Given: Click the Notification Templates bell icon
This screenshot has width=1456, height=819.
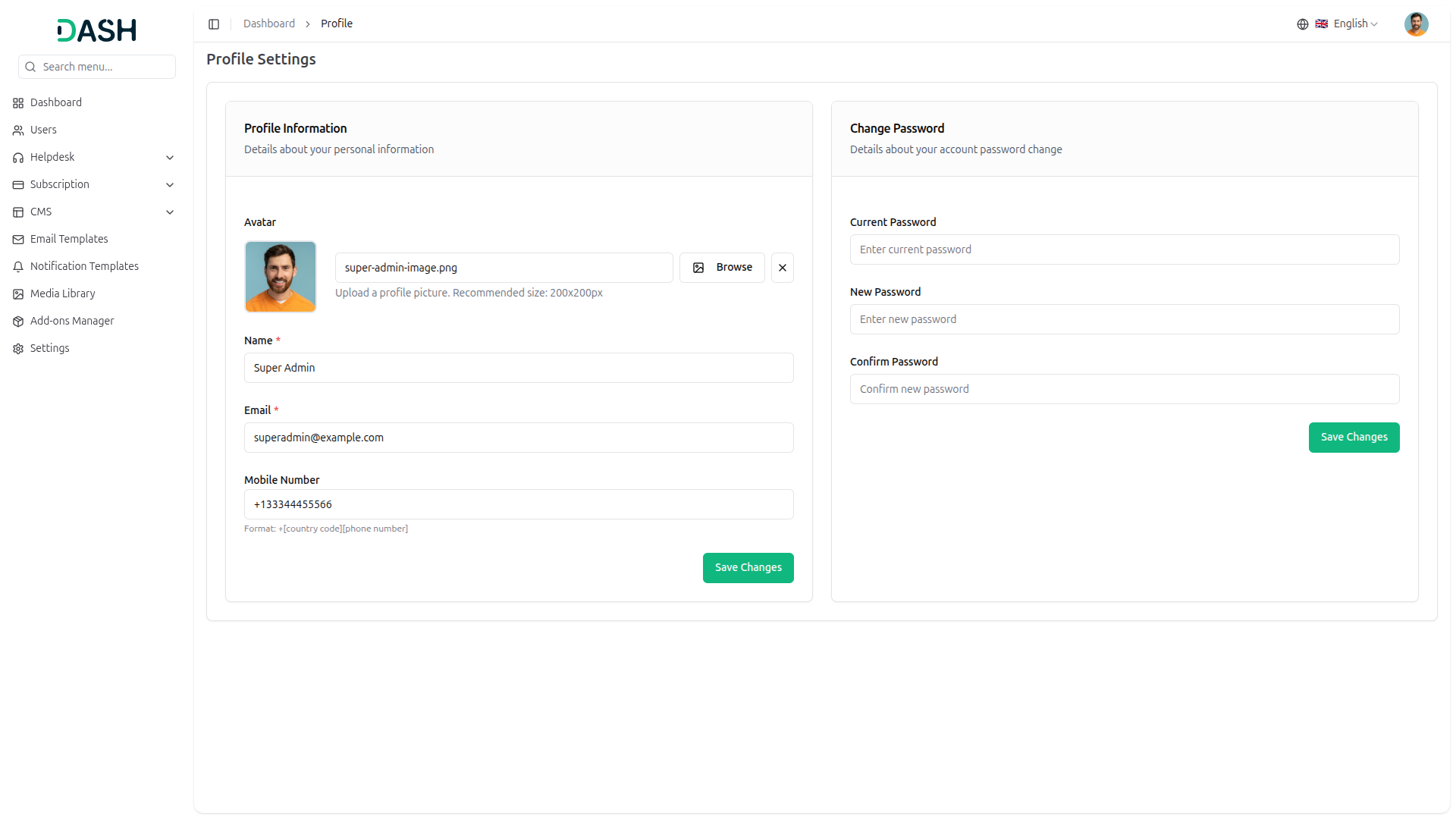Looking at the screenshot, I should click(18, 267).
